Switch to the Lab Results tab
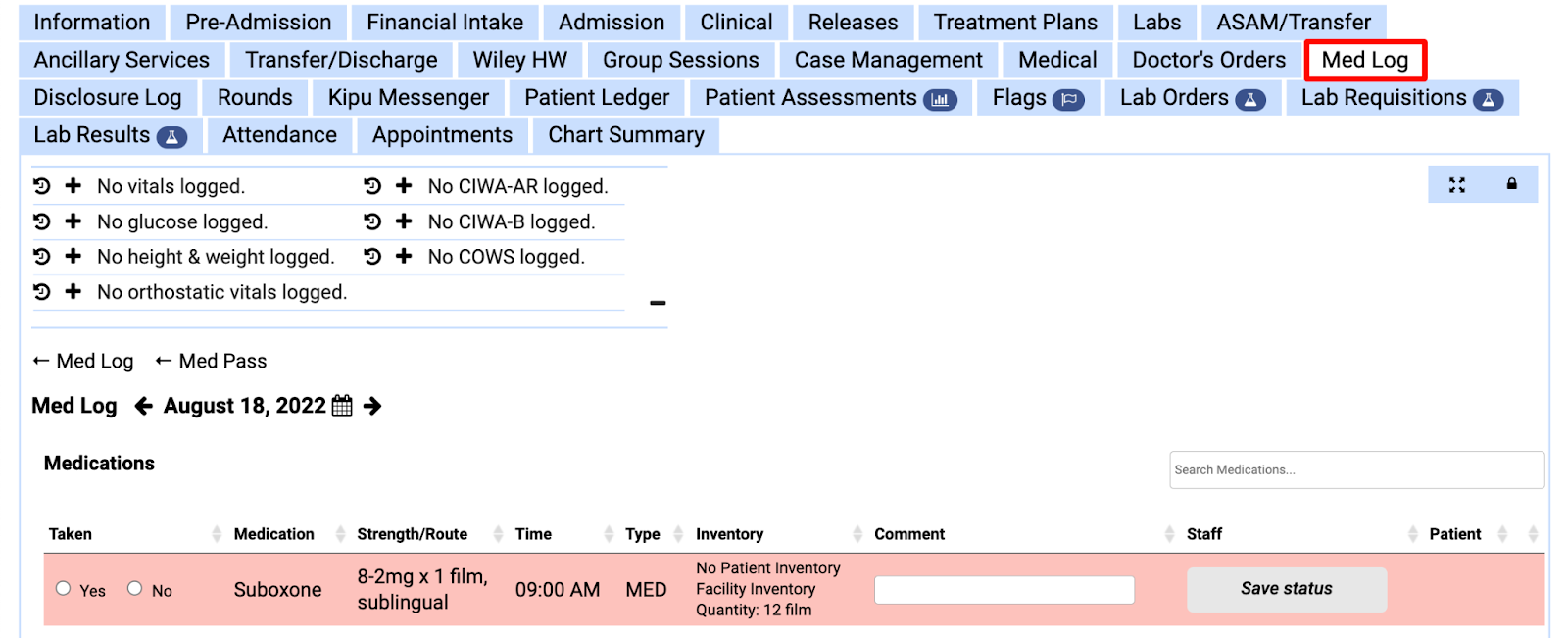The width and height of the screenshot is (1568, 638). (x=110, y=135)
